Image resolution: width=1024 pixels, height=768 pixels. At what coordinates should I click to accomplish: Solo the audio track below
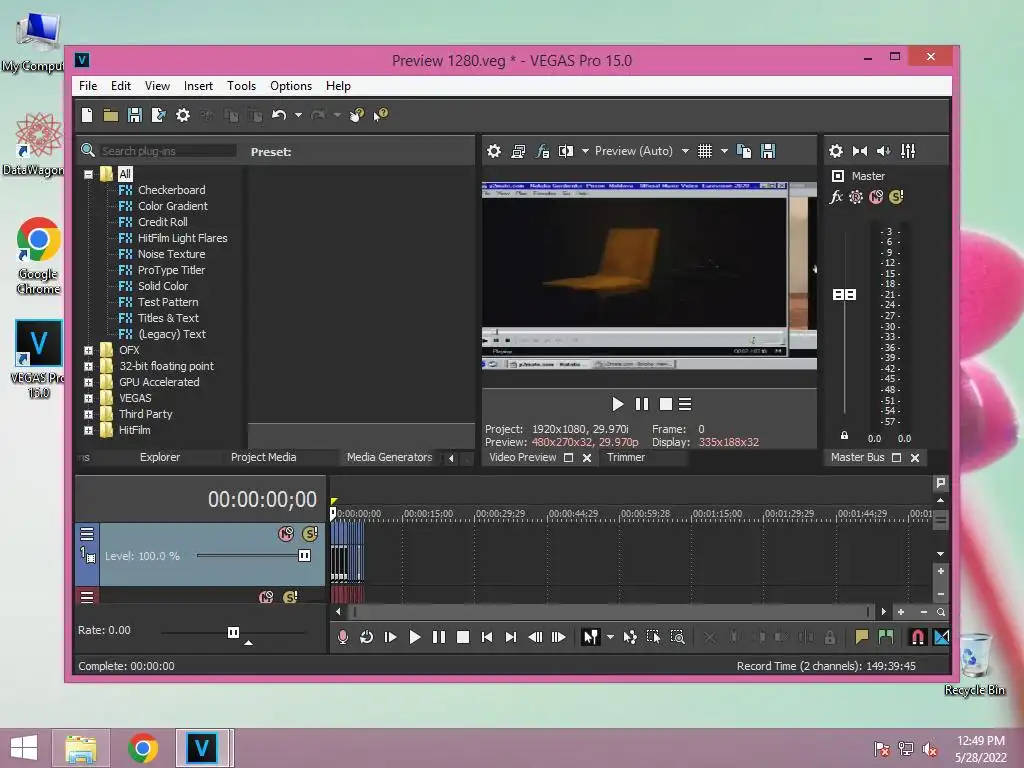pyautogui.click(x=290, y=597)
